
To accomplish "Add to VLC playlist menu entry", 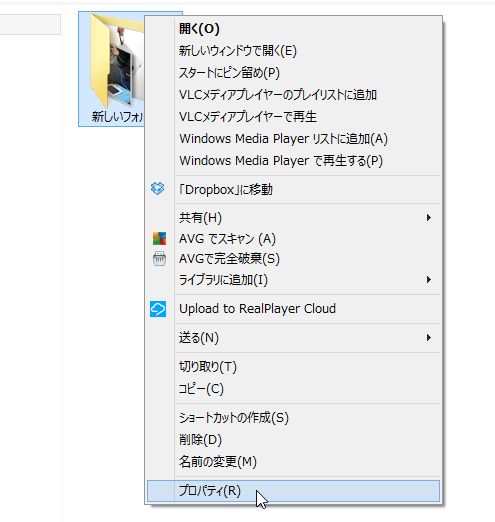I will [293, 95].
